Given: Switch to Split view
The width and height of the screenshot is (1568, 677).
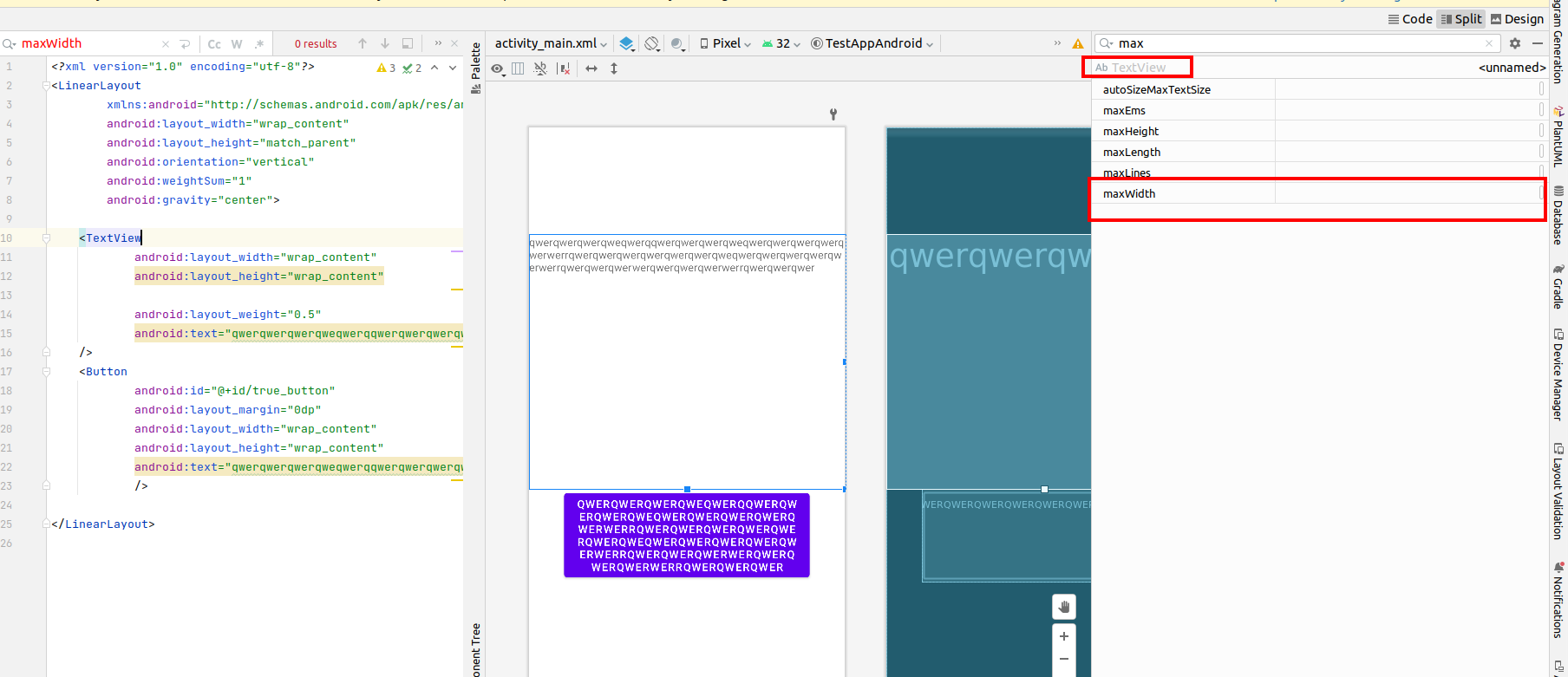Looking at the screenshot, I should (1461, 19).
